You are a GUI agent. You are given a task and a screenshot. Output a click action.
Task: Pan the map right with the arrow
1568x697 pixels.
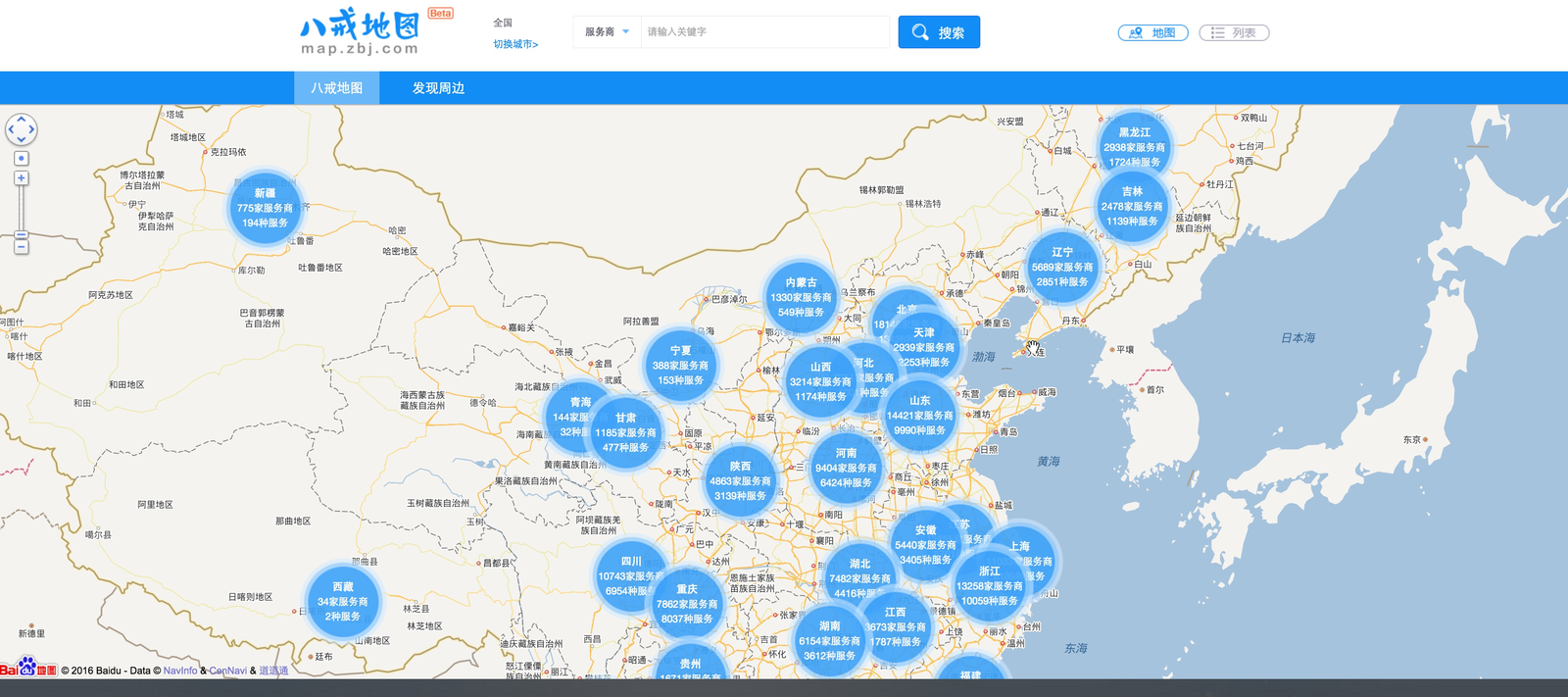tap(32, 129)
